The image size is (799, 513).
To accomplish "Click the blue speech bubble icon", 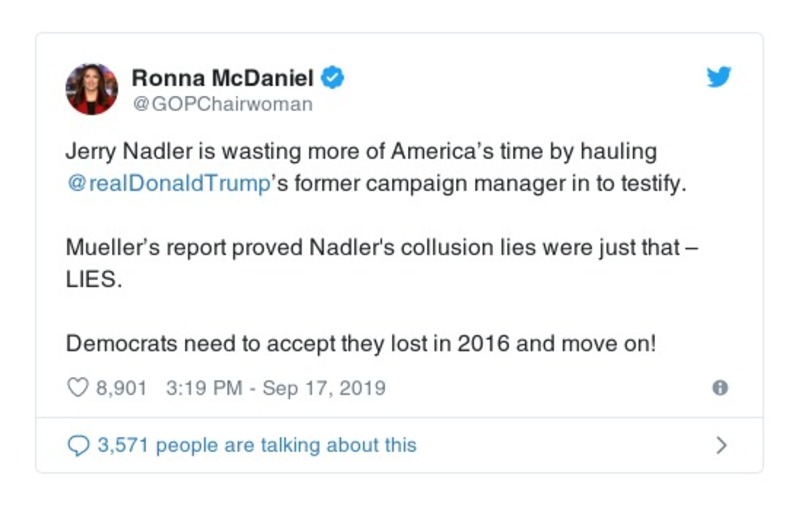I will coord(78,445).
